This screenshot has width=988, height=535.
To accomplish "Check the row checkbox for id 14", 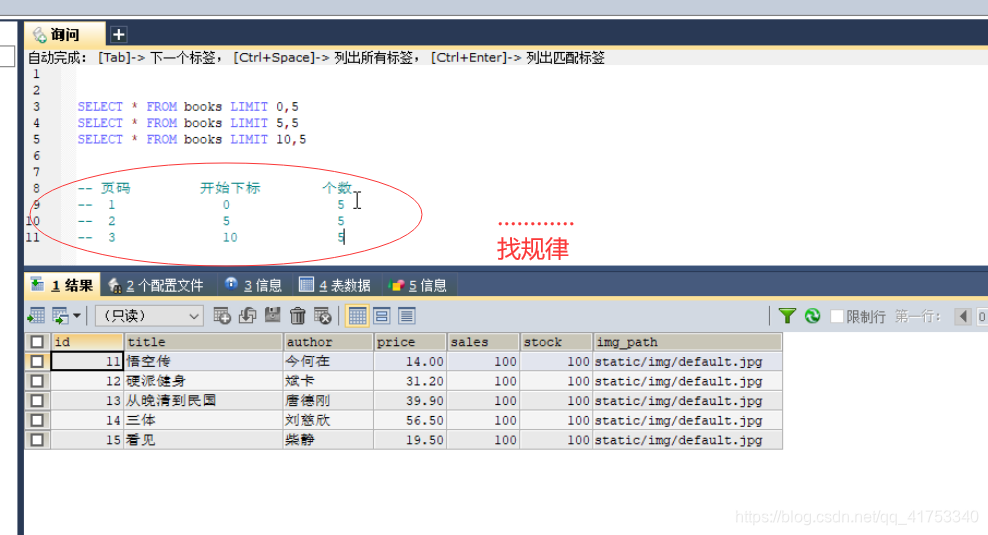I will click(37, 420).
